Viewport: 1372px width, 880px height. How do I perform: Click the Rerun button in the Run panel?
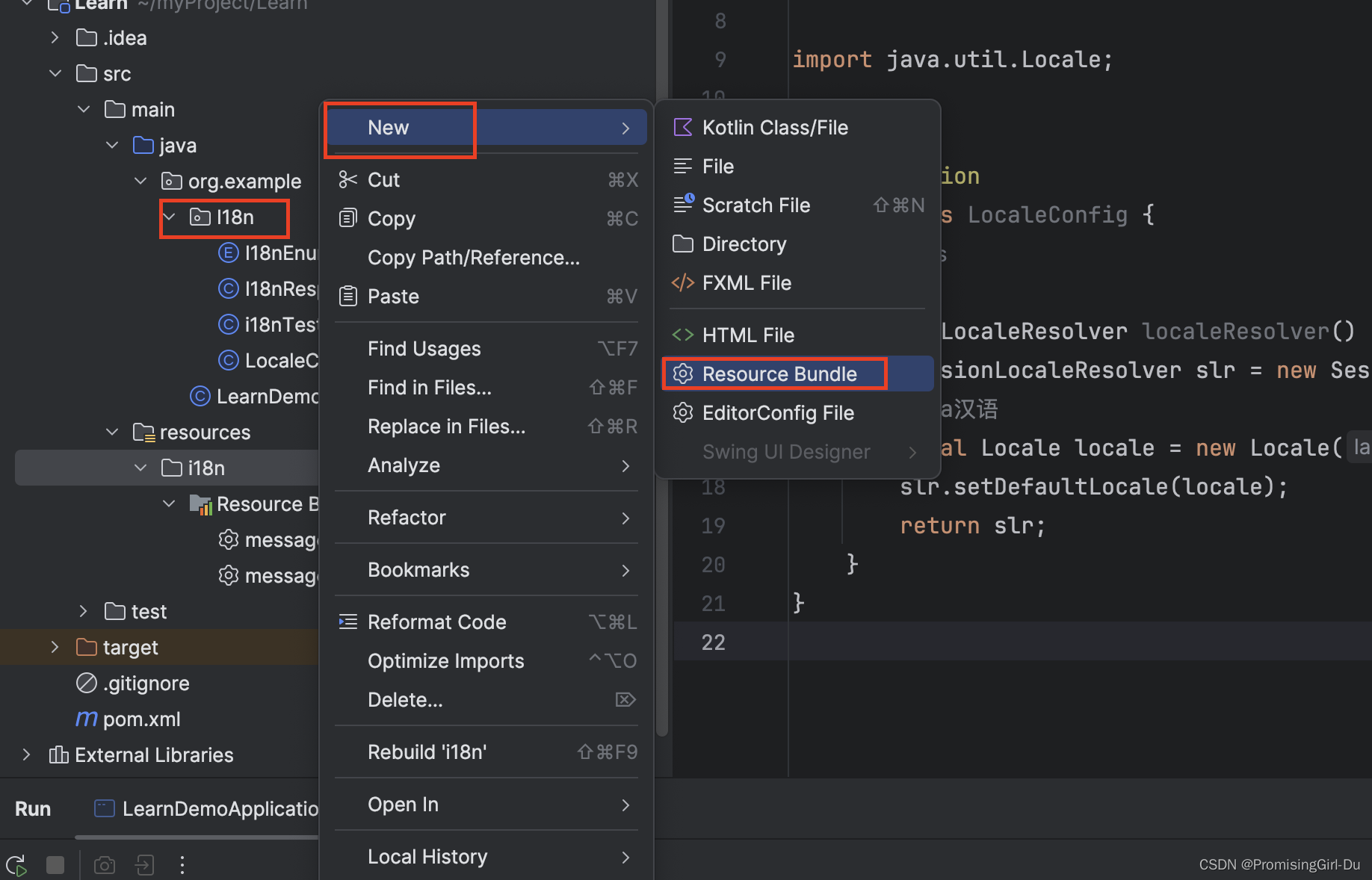point(16,865)
